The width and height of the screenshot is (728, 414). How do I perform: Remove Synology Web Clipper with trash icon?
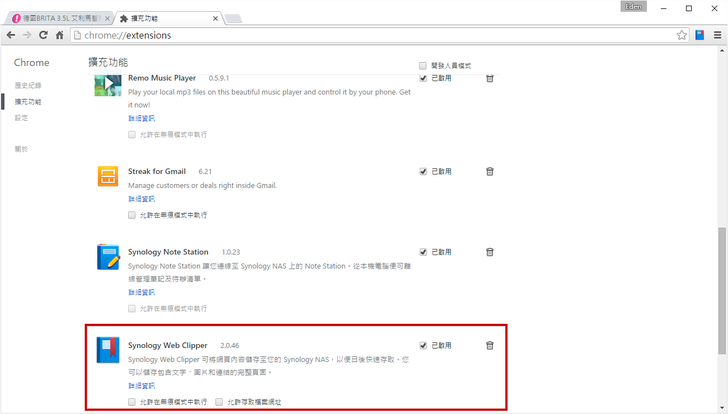click(x=489, y=345)
